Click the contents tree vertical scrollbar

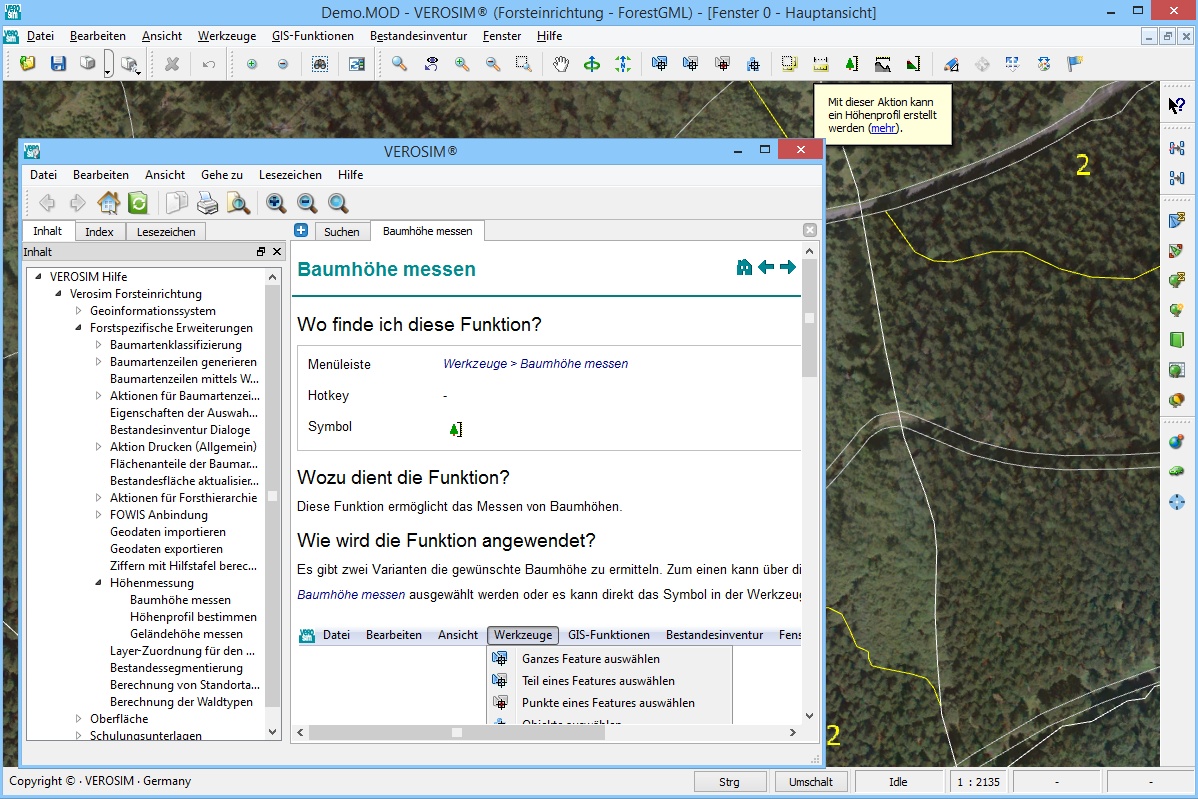(x=273, y=495)
